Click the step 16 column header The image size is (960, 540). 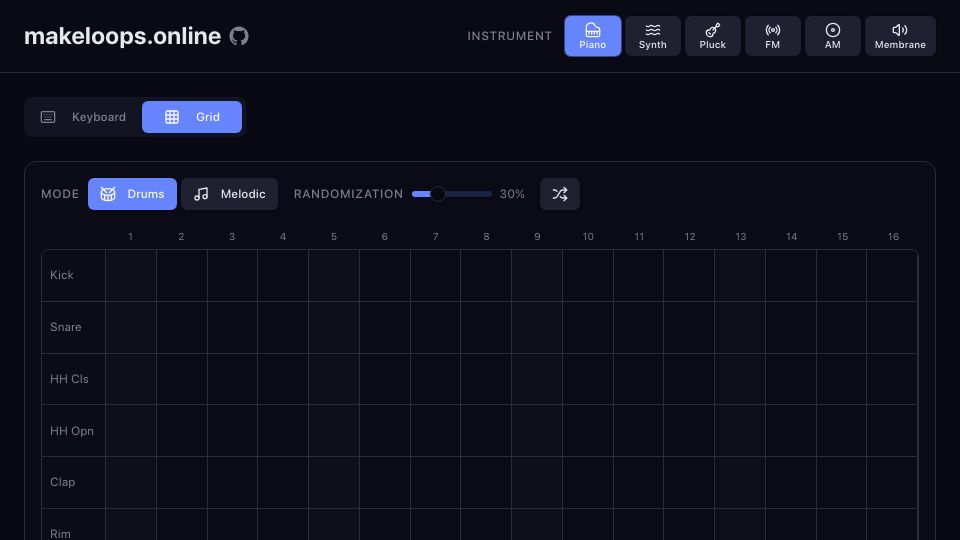pos(893,236)
